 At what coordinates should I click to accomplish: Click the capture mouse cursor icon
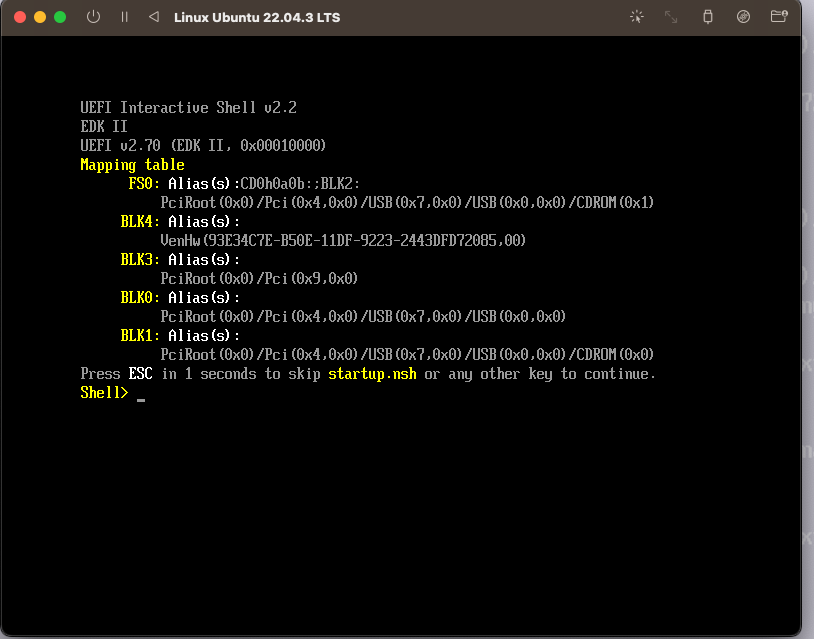click(x=636, y=17)
